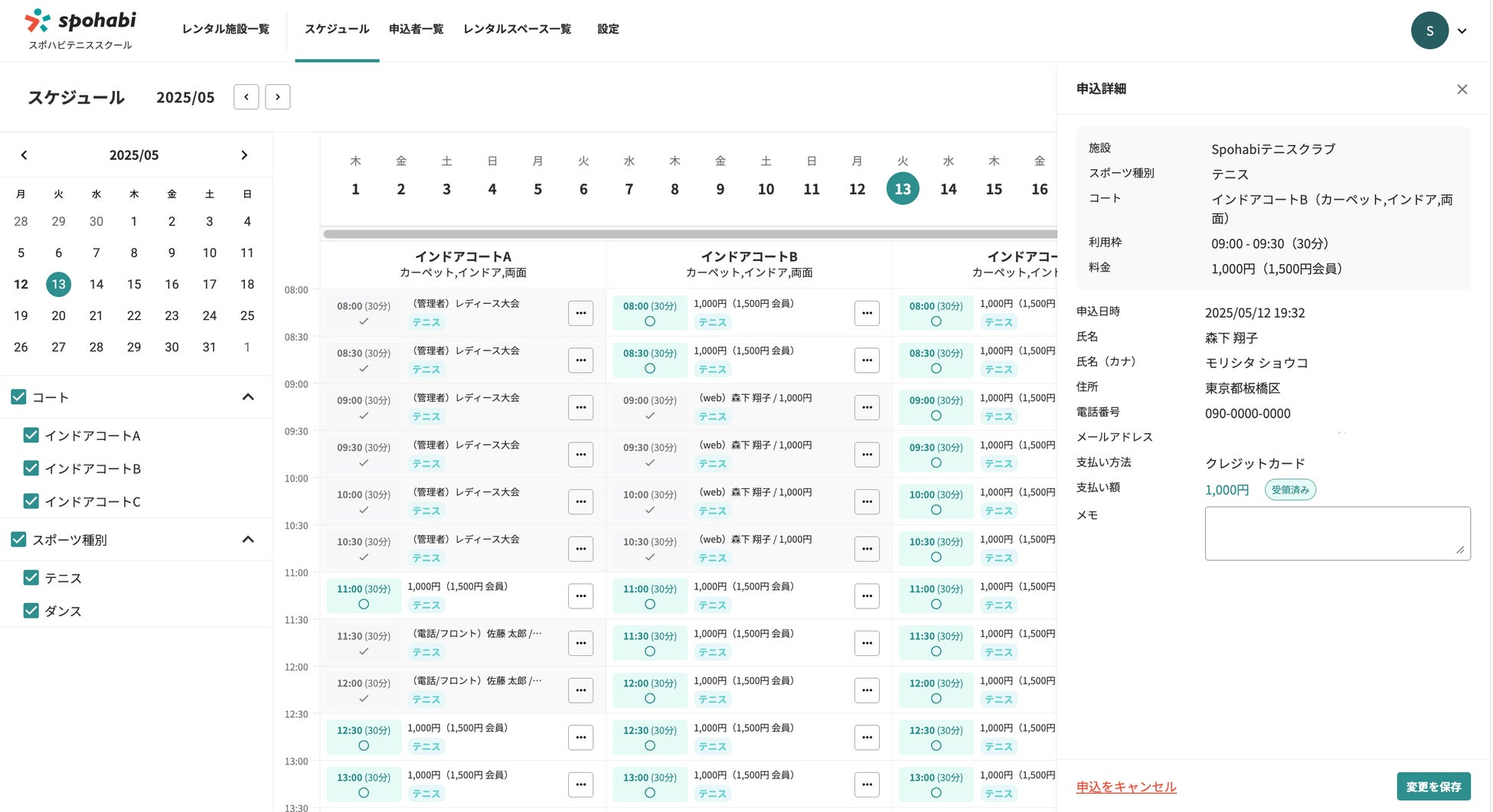Select day 16 in the date strip
1493x812 pixels.
pos(1039,189)
